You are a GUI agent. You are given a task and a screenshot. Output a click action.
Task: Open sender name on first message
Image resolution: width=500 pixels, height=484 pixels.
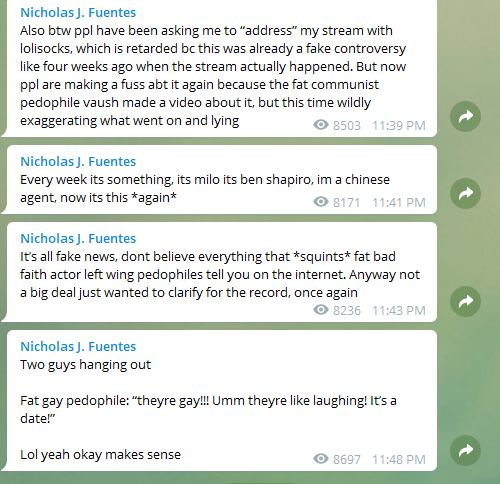coord(78,13)
